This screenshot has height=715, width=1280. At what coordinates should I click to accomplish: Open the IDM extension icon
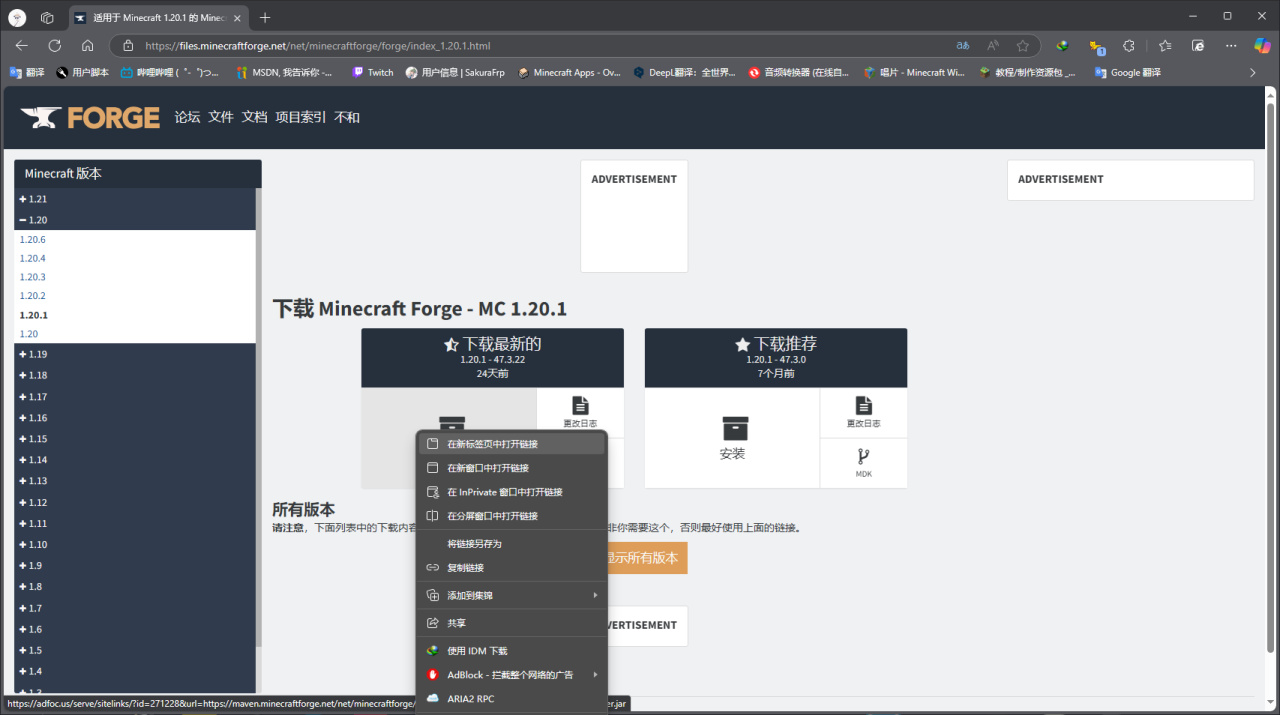(x=1062, y=46)
